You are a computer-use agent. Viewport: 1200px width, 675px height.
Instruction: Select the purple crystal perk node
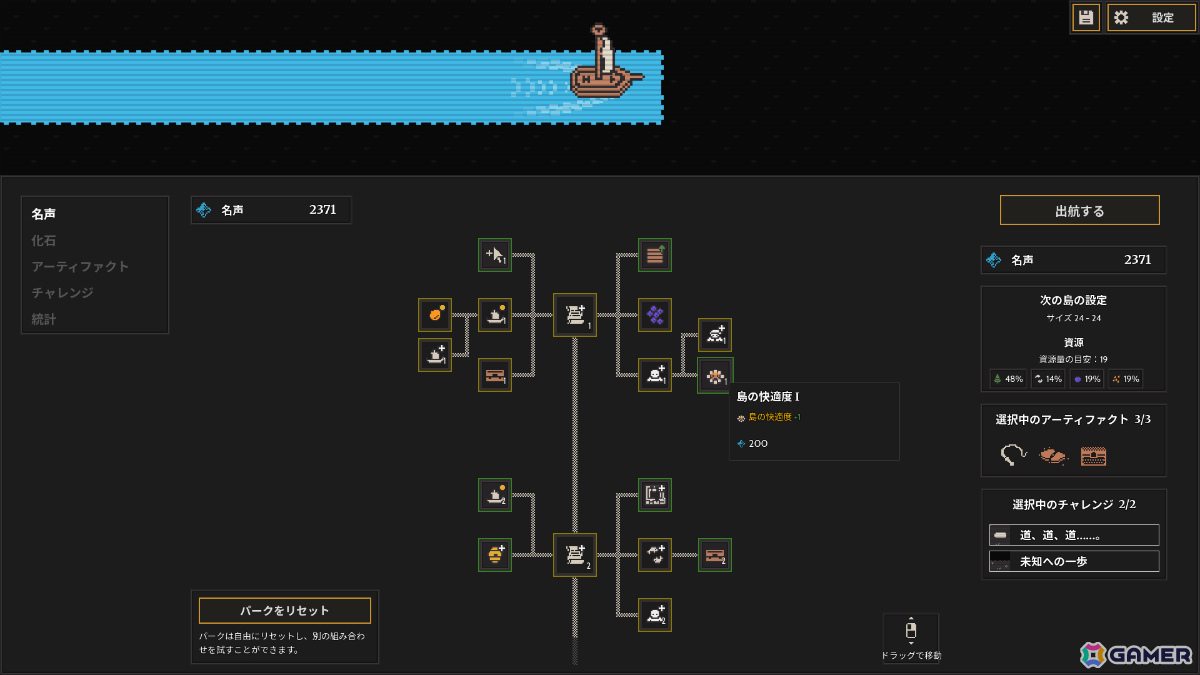(655, 315)
